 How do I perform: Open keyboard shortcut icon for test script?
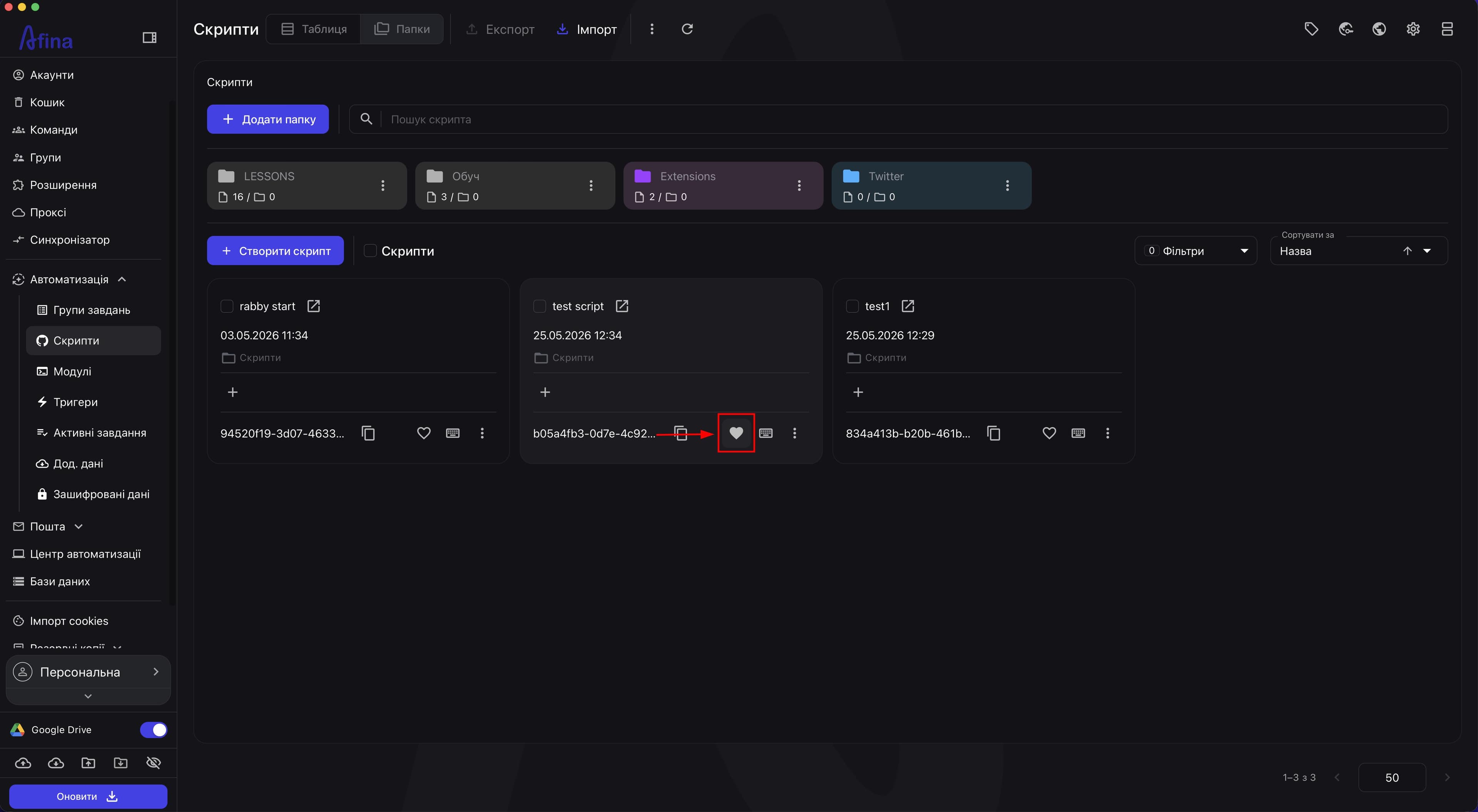click(766, 433)
